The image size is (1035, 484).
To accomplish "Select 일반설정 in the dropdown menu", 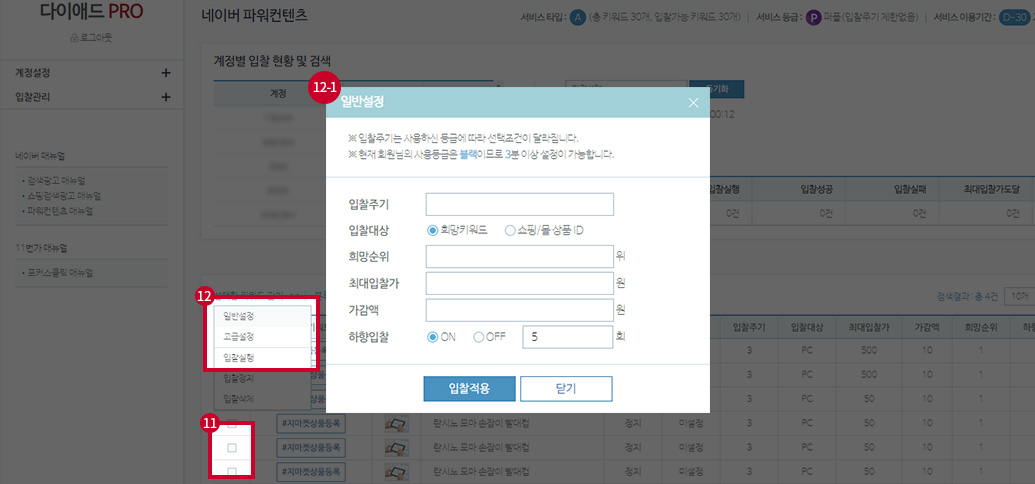I will (x=261, y=316).
